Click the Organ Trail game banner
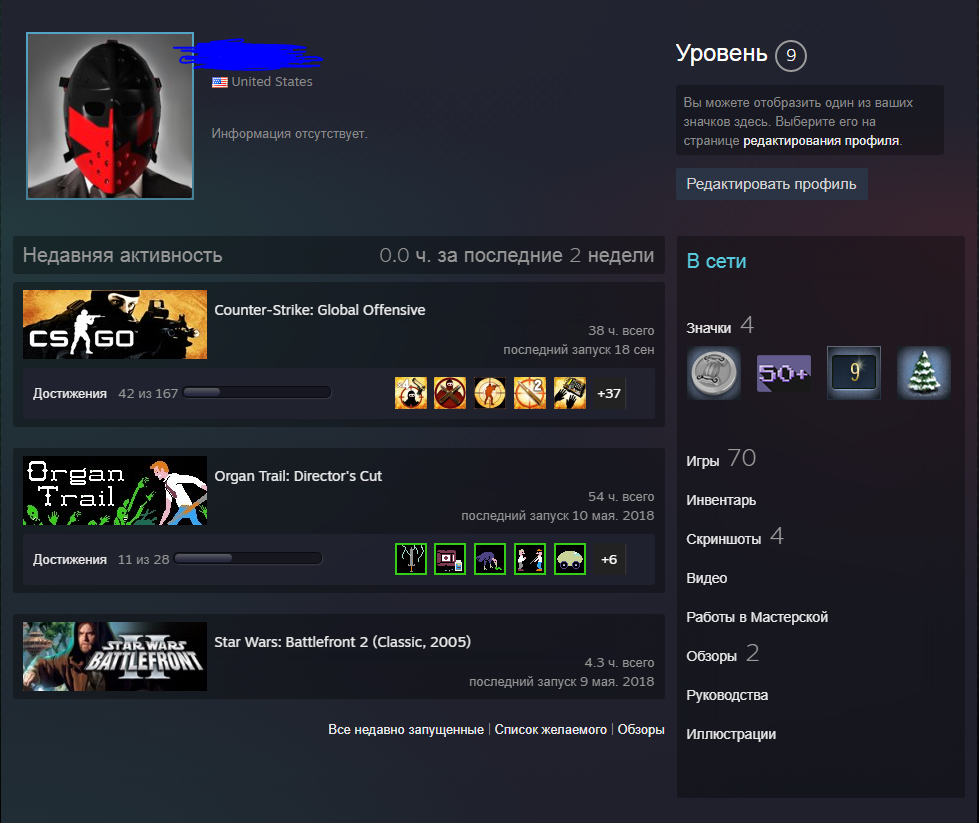Screen dimensions: 979x823 [115, 491]
